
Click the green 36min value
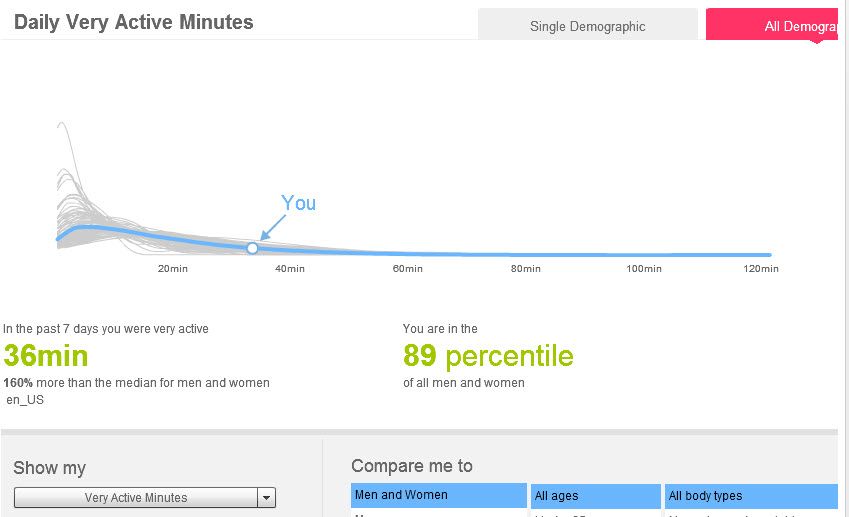click(46, 356)
